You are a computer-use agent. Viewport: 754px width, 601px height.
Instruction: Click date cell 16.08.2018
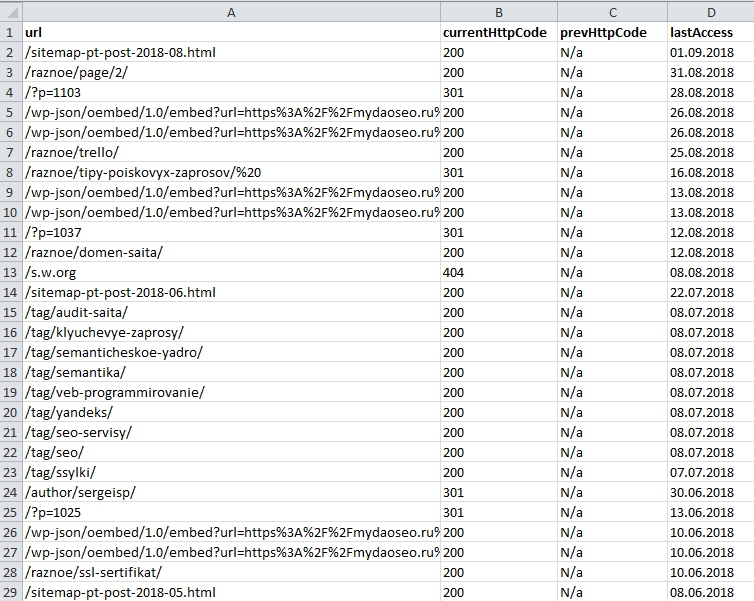point(711,173)
